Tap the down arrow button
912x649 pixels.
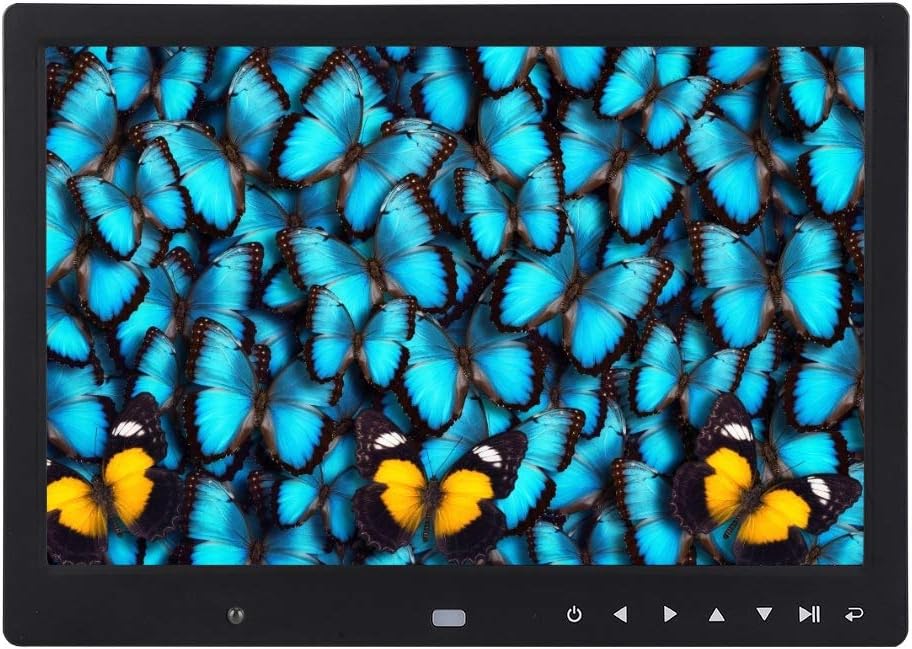pyautogui.click(x=764, y=614)
